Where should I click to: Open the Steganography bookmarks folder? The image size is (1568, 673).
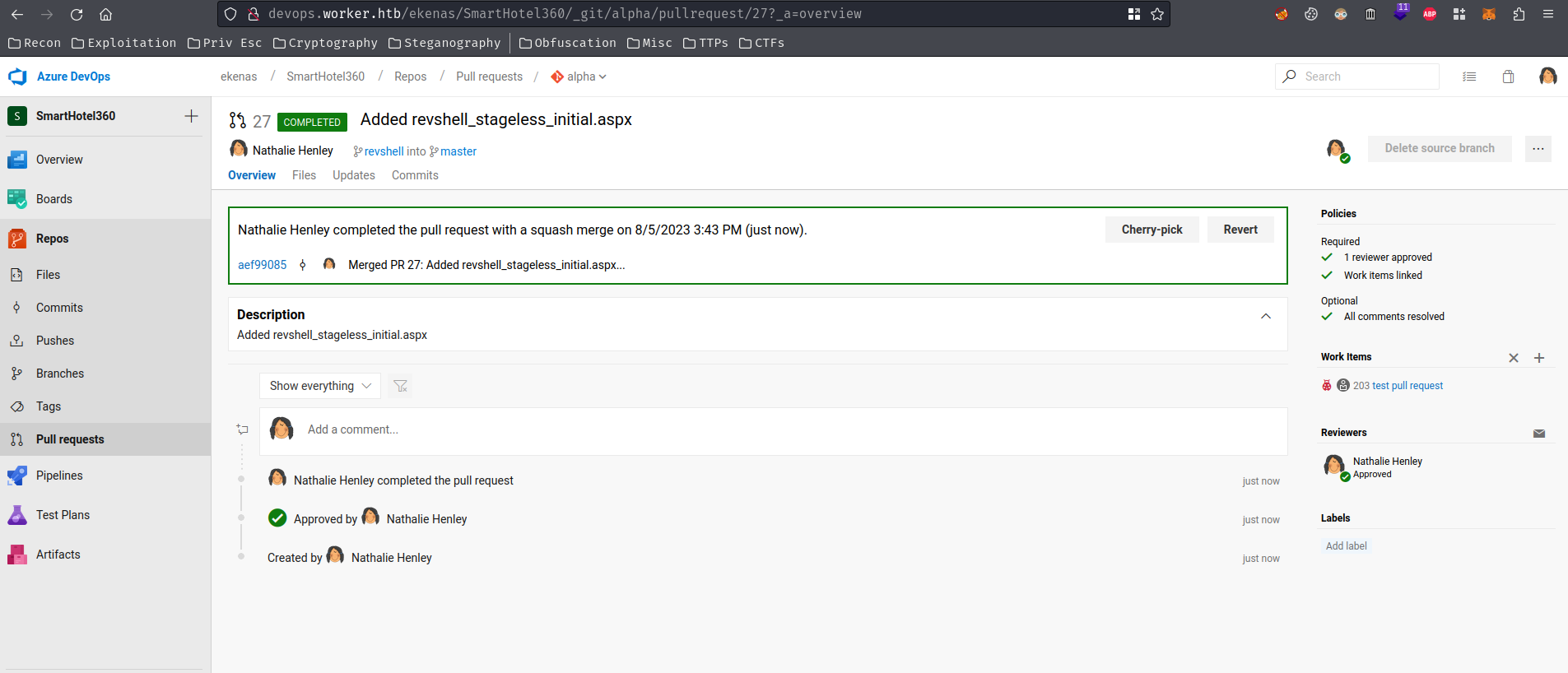[444, 43]
